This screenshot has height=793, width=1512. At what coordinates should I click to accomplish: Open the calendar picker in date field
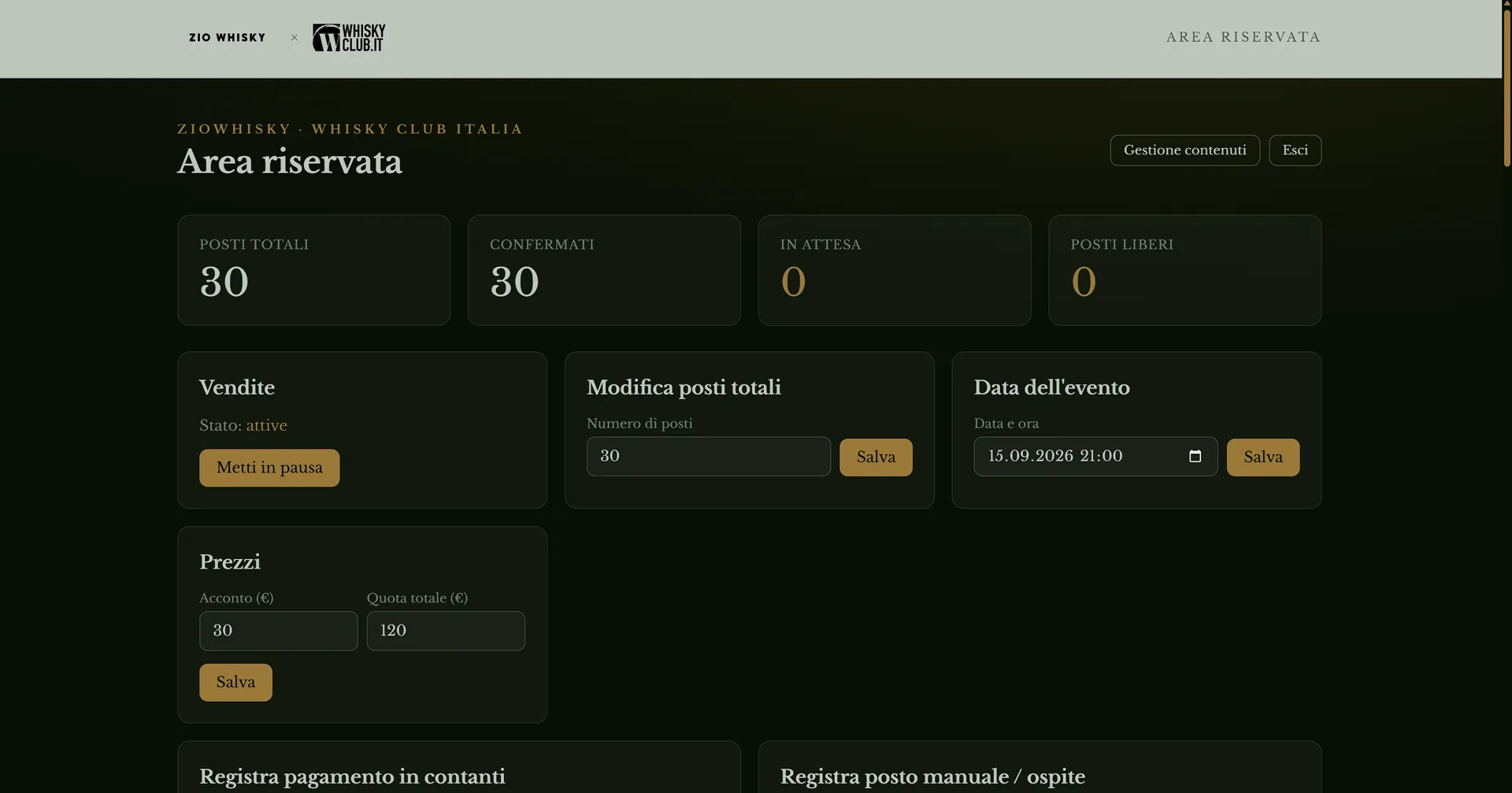pos(1195,457)
